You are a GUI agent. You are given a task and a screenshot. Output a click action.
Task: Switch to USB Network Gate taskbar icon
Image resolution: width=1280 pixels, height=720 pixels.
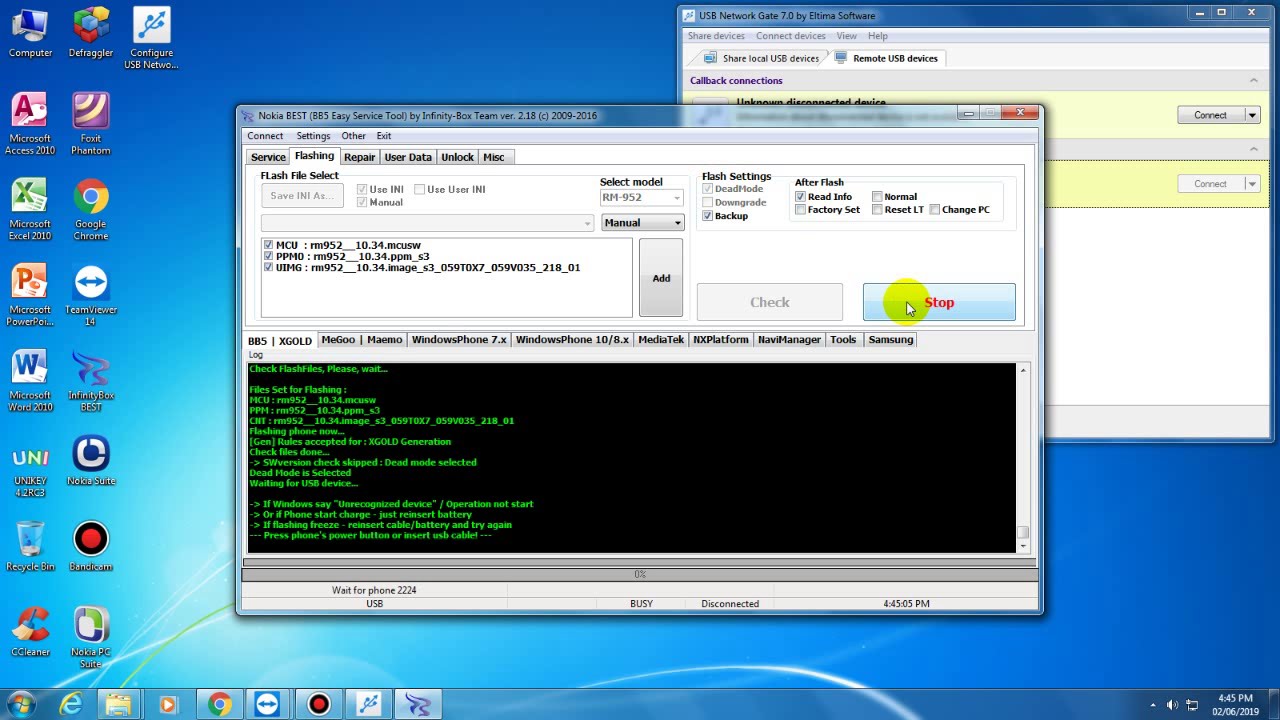pyautogui.click(x=368, y=704)
